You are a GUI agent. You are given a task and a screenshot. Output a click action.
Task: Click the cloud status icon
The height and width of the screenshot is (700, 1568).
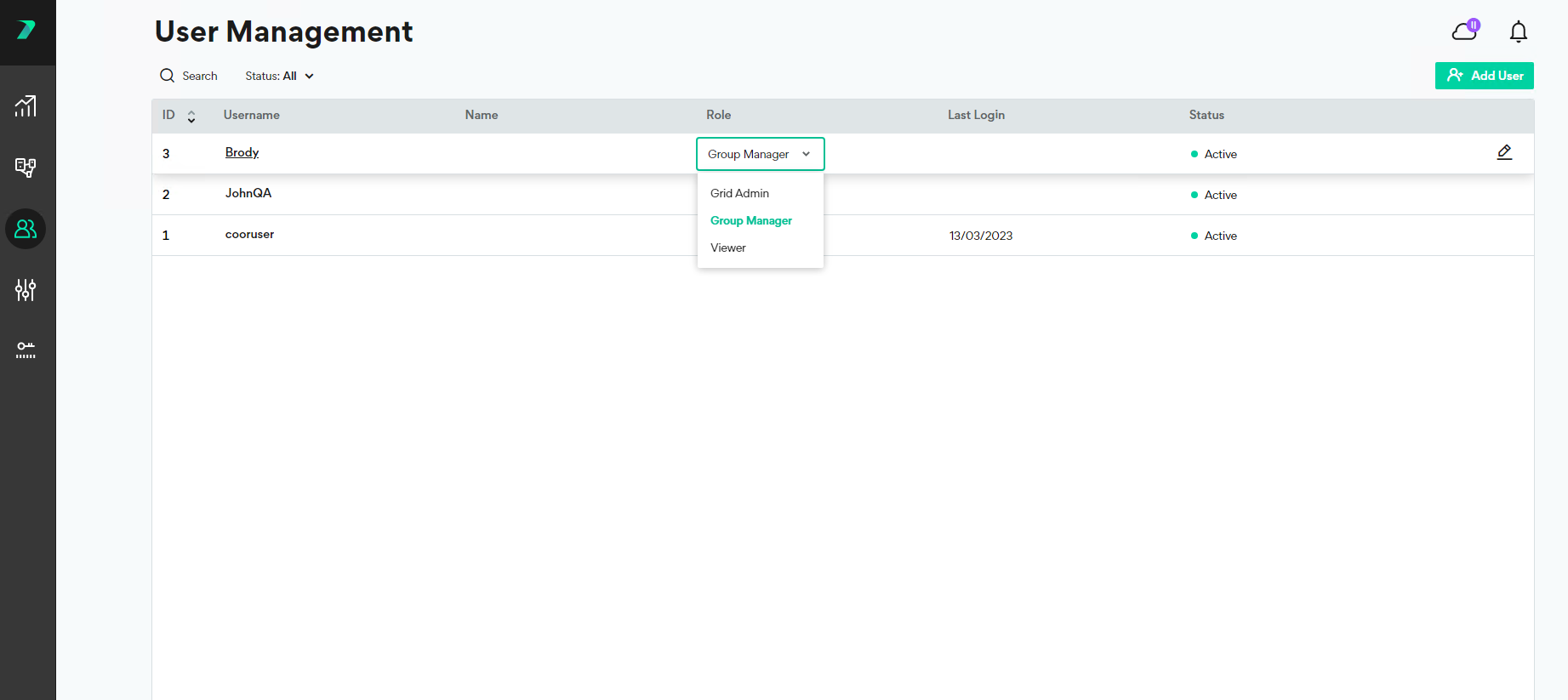pyautogui.click(x=1464, y=31)
